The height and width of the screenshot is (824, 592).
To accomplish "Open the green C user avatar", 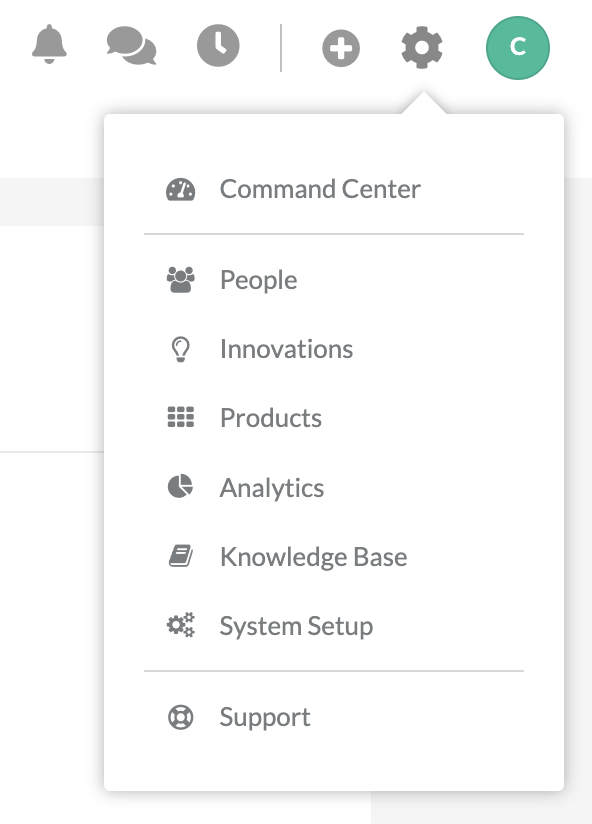I will [518, 48].
